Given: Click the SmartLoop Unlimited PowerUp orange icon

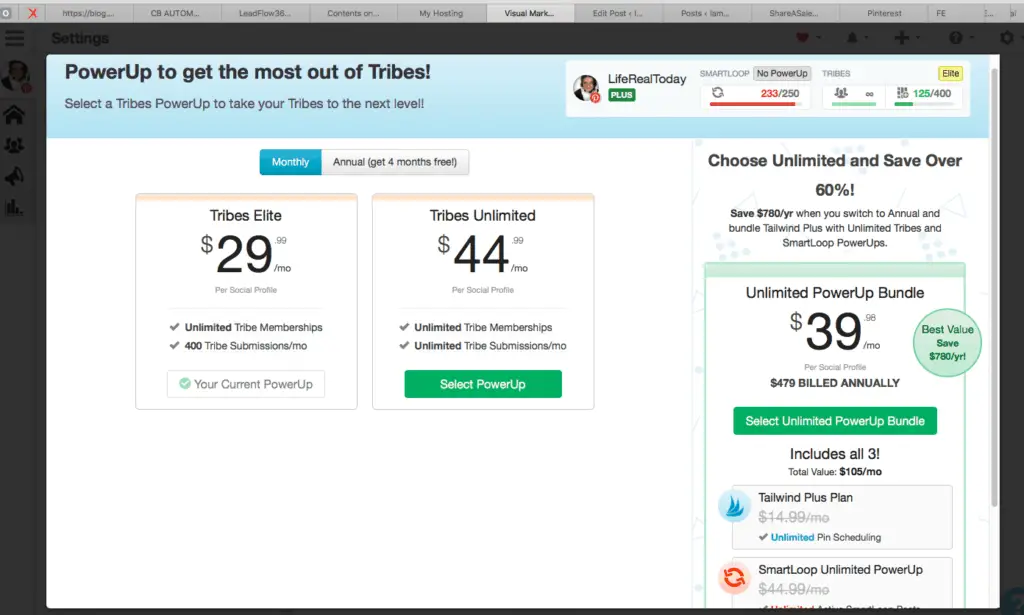Looking at the screenshot, I should coord(735,578).
